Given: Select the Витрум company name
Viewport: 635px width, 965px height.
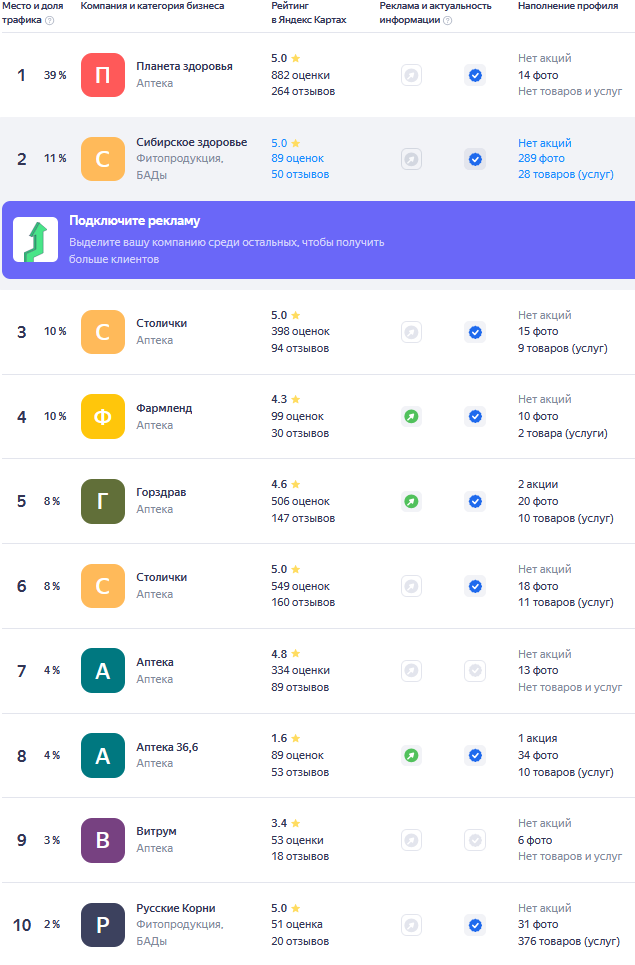Looking at the screenshot, I should click(156, 831).
